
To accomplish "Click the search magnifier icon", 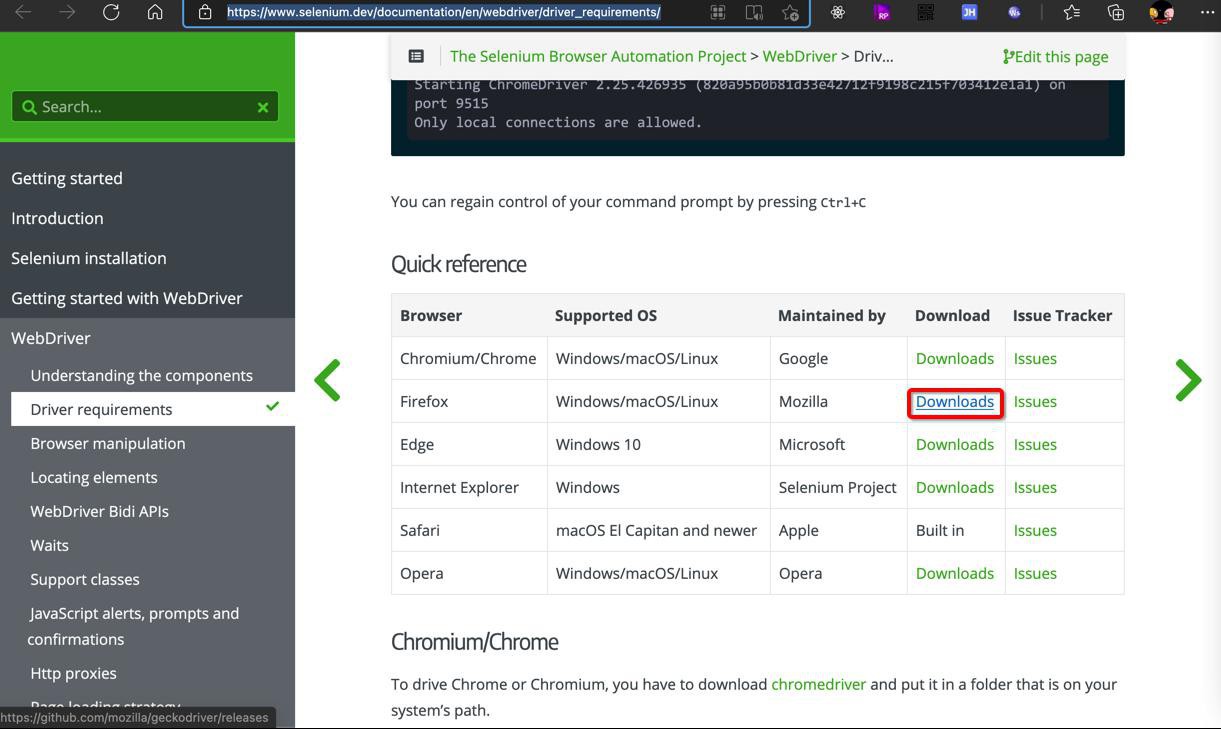I will click(29, 107).
